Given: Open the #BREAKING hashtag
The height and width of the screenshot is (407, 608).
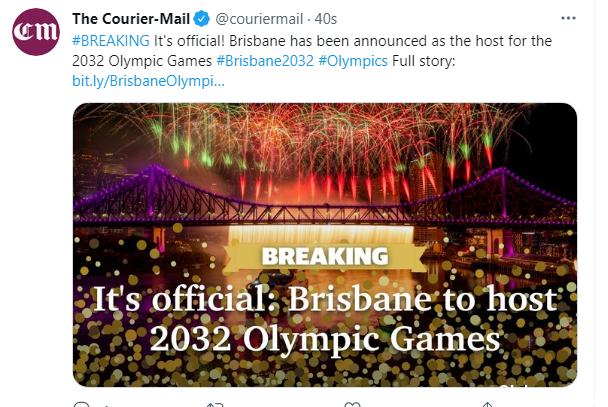Looking at the screenshot, I should [111, 41].
